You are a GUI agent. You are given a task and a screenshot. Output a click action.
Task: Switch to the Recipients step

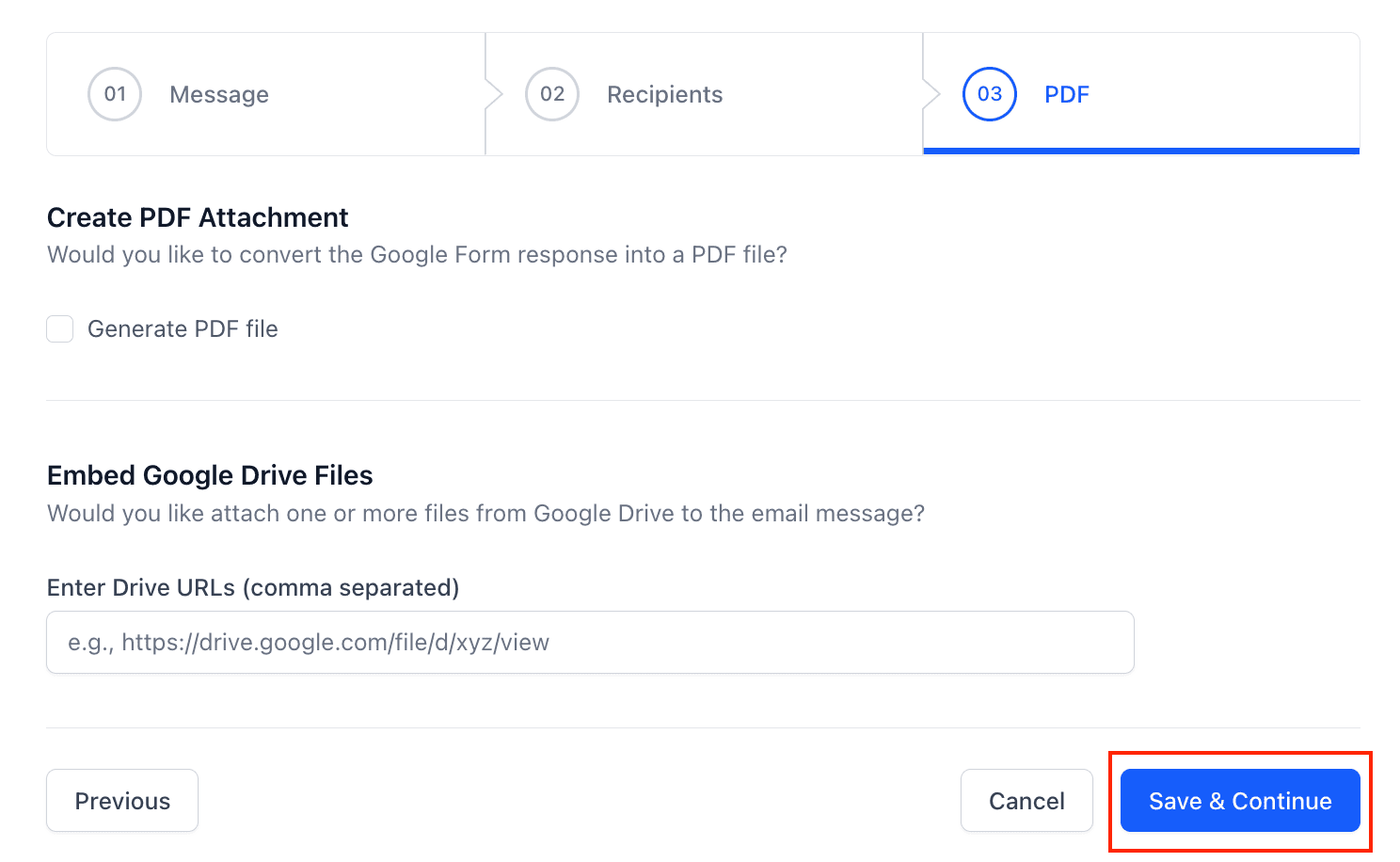[664, 94]
